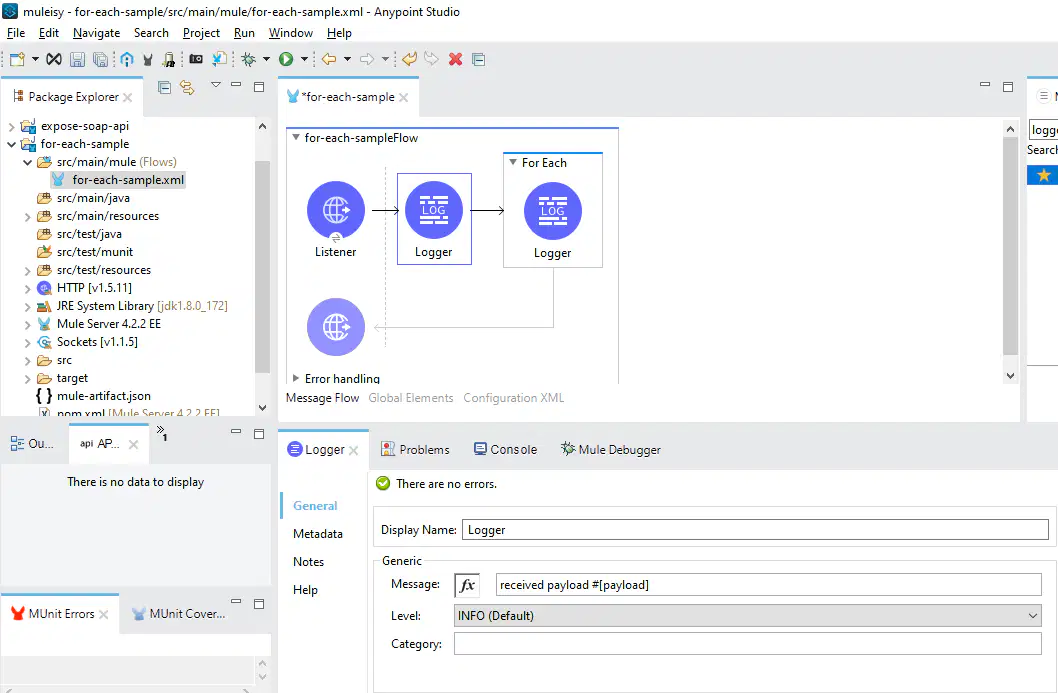Viewport: 1058px width, 693px height.
Task: Click the dark Mule toolbar icon
Action: pos(148,59)
